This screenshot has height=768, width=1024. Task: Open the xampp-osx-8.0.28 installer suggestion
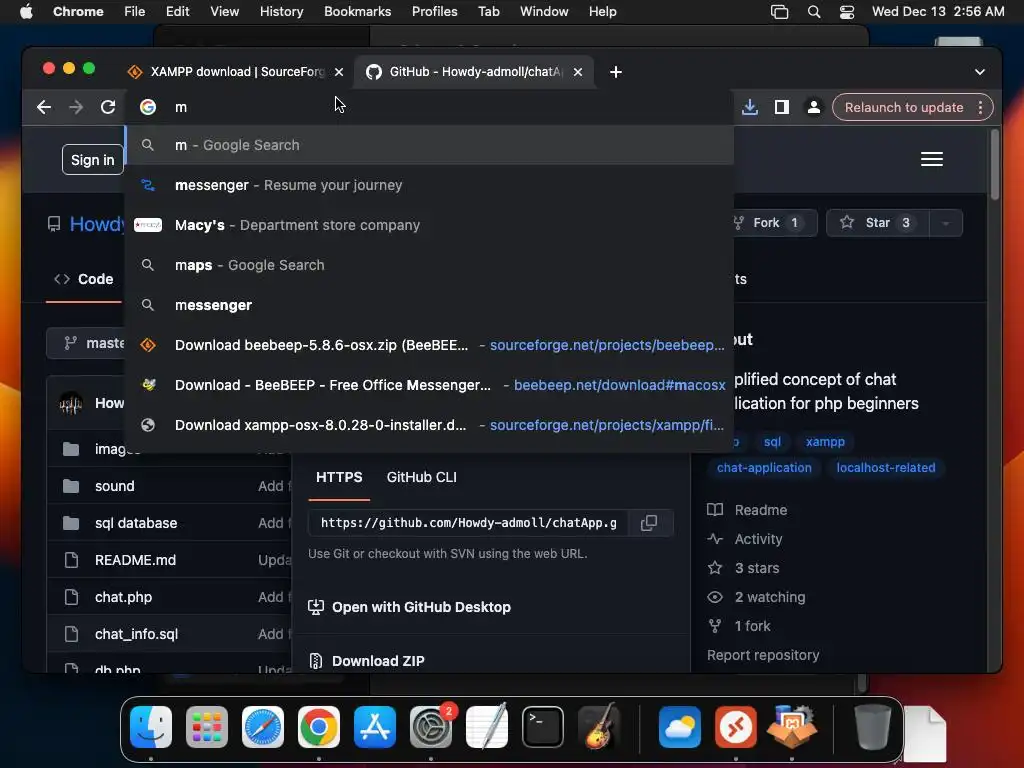point(429,425)
